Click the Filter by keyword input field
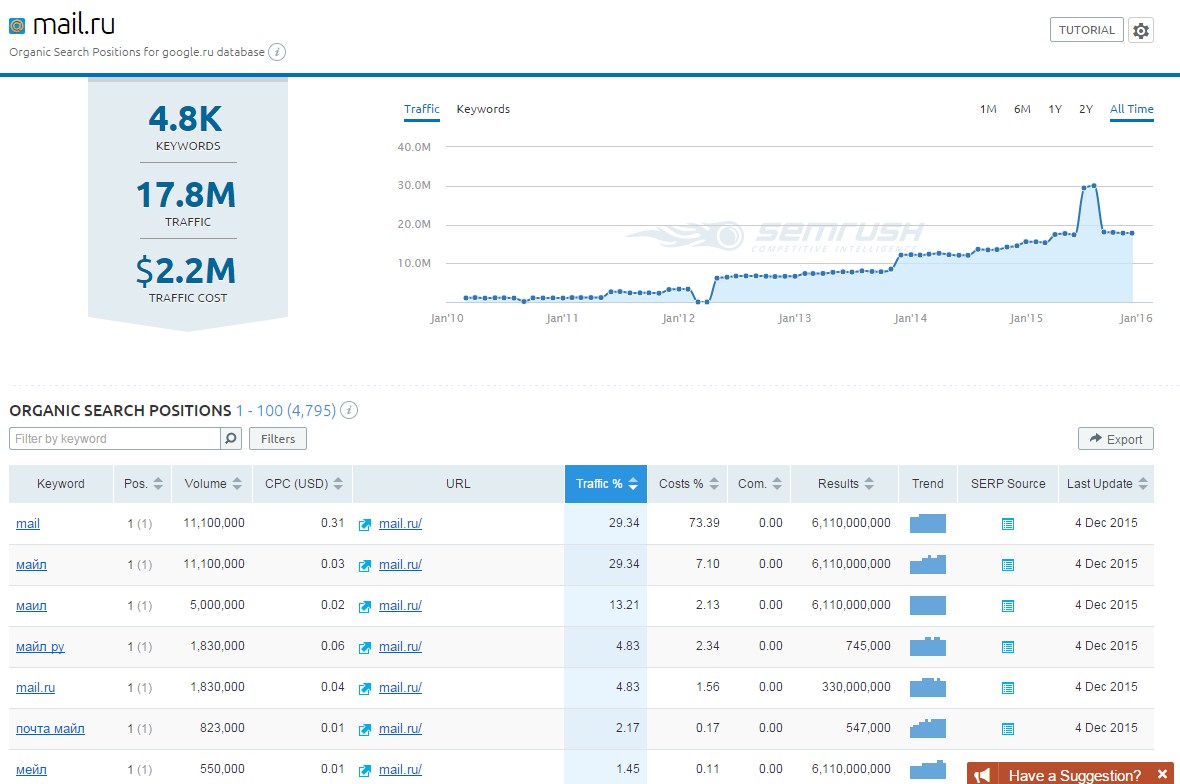Viewport: 1180px width, 784px height. tap(114, 439)
